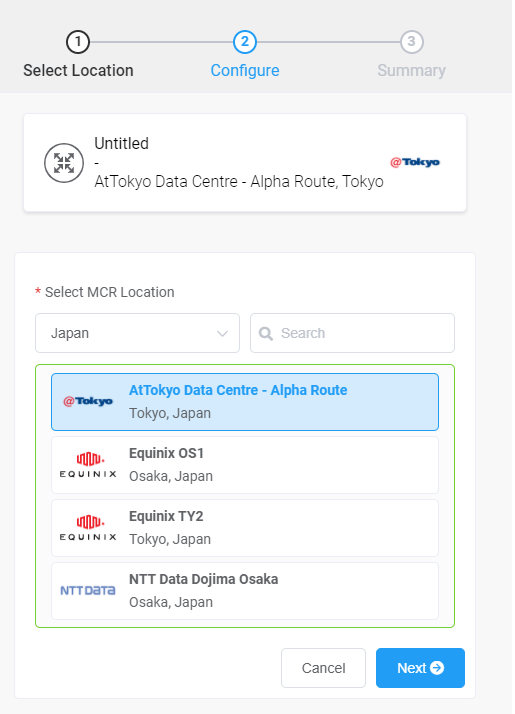515x714 pixels.
Task: Choose Equinix TY2 Tokyo location
Action: (245, 528)
